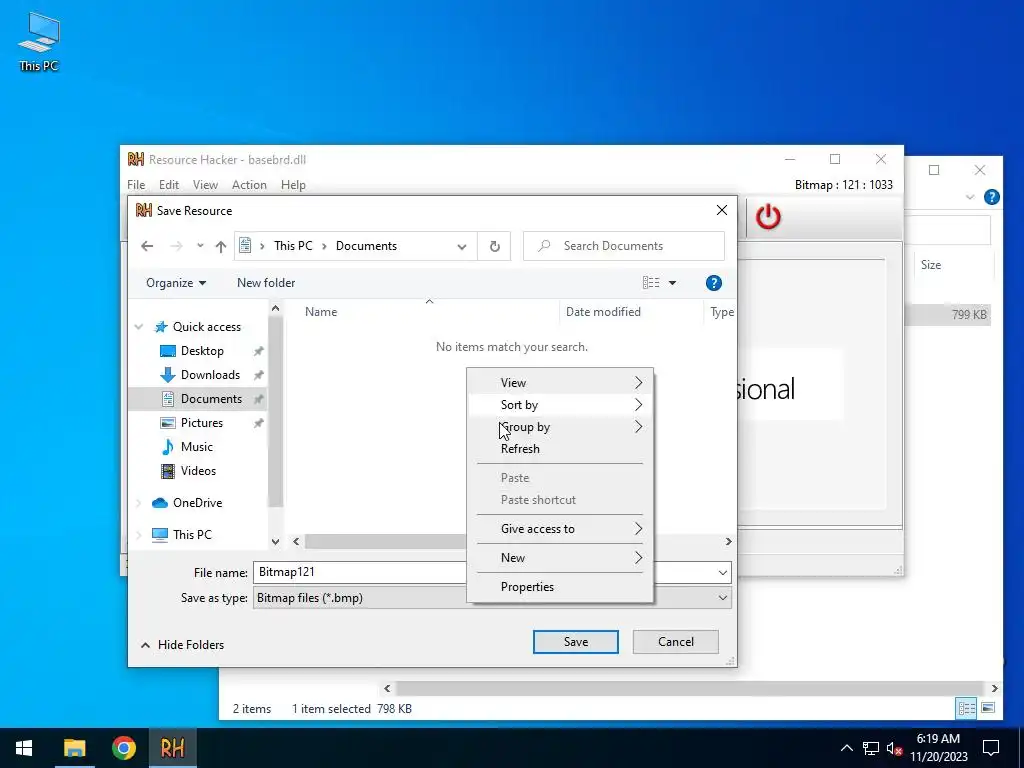The width and height of the screenshot is (1024, 768).
Task: Click Documents in the address breadcrumb
Action: (x=366, y=246)
